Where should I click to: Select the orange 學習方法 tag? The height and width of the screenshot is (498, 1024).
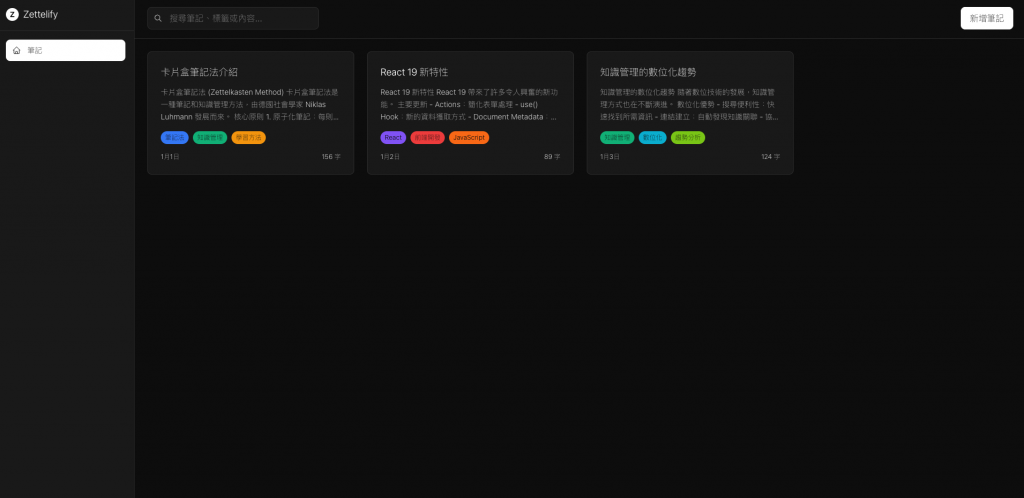coord(248,138)
